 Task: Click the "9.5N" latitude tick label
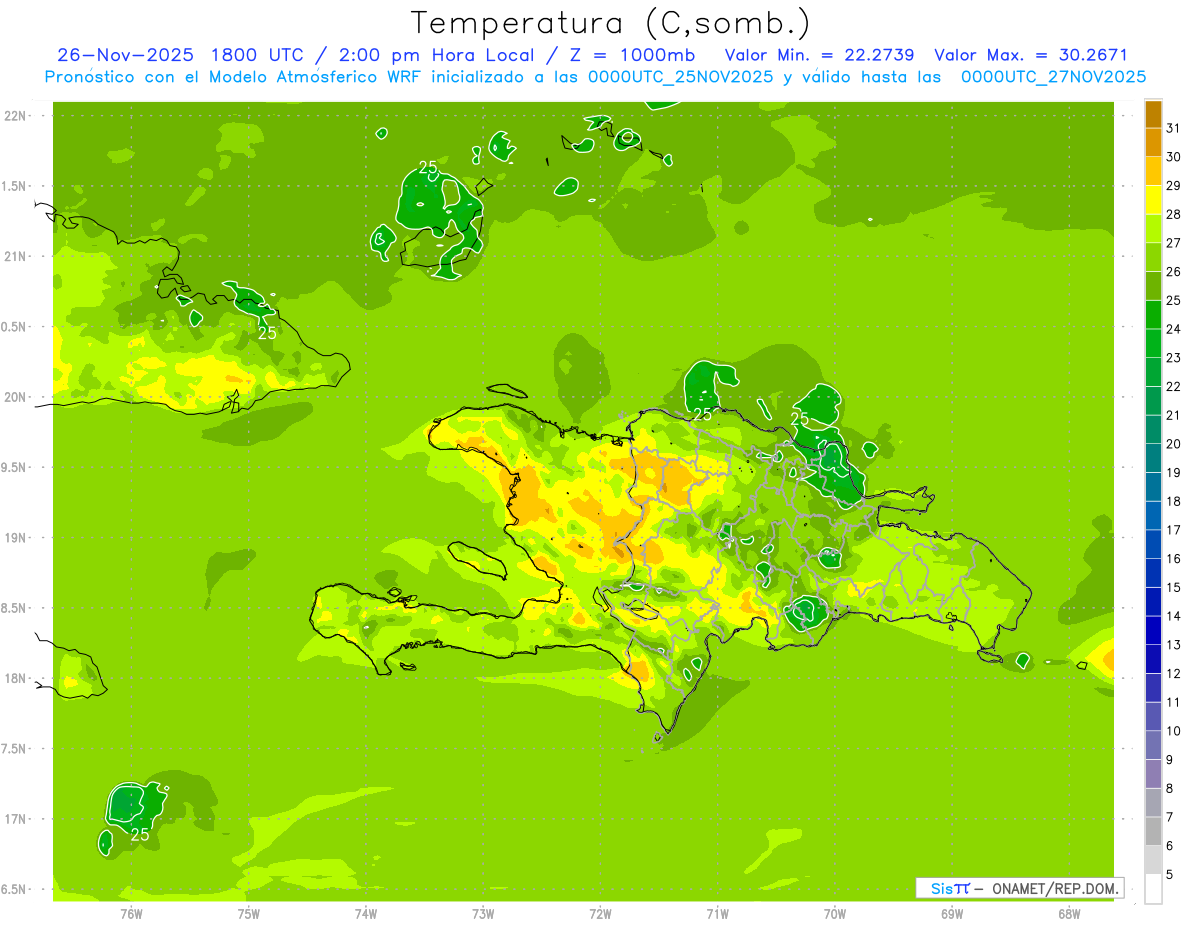(x=15, y=468)
